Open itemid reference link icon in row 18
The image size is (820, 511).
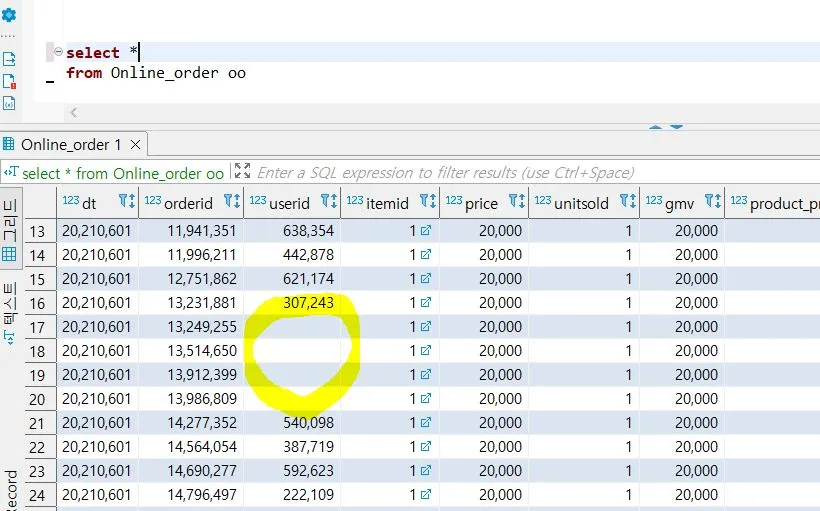(x=426, y=350)
